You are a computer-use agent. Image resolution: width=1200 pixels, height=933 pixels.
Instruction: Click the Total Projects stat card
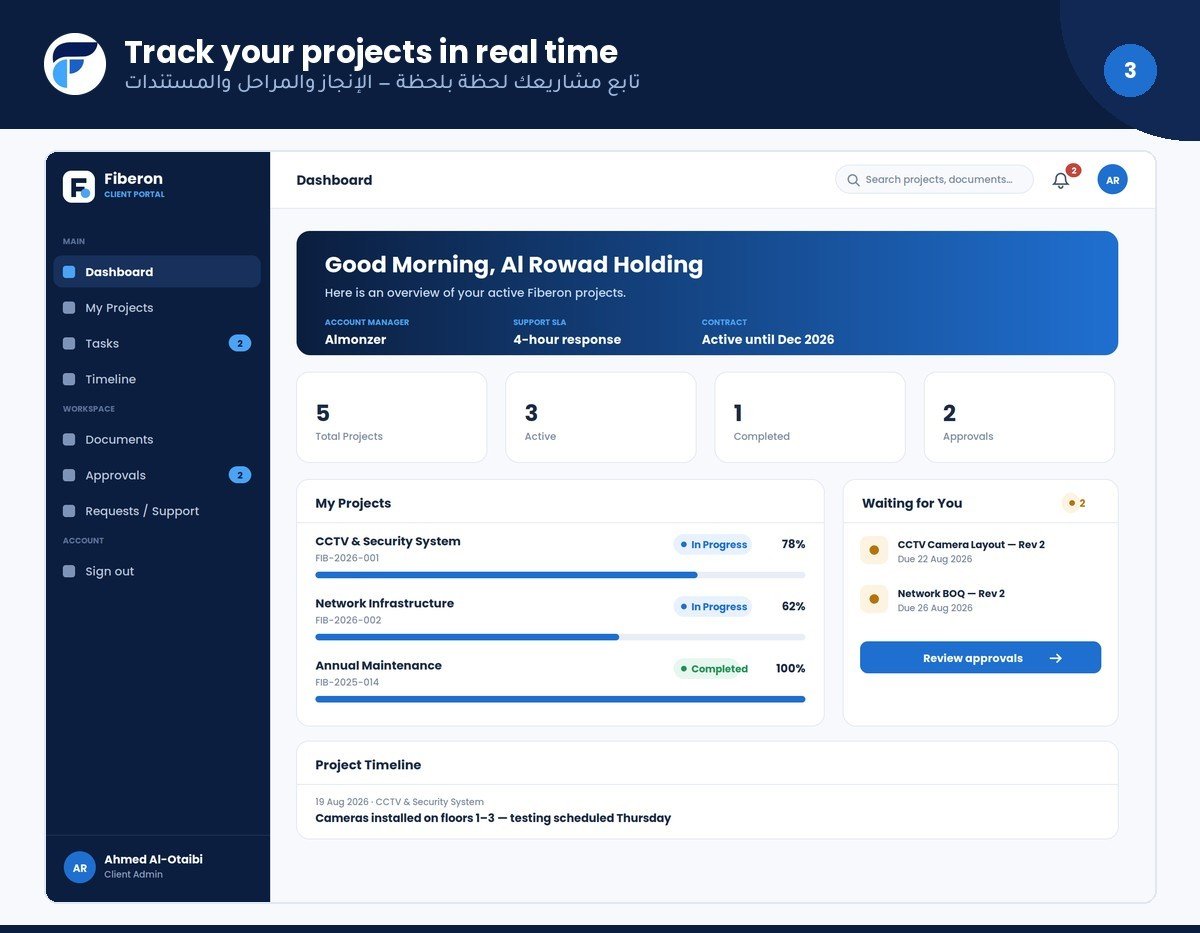point(392,418)
